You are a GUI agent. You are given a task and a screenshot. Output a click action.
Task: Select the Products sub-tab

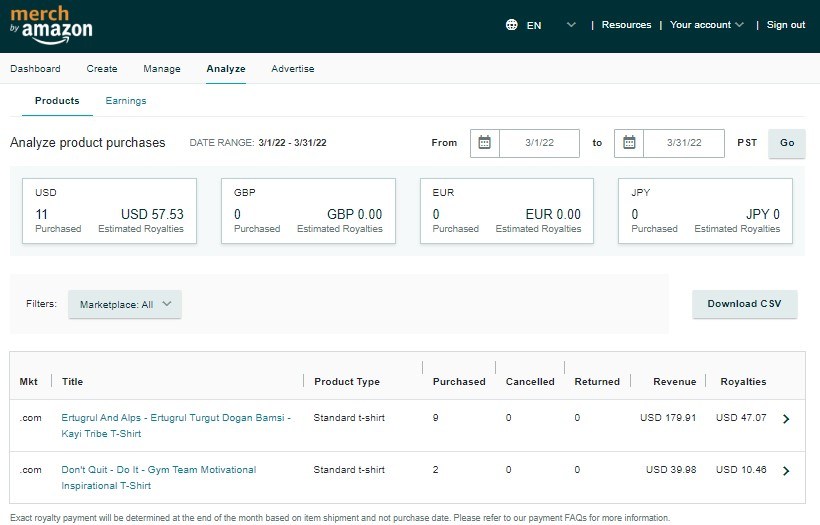point(57,100)
